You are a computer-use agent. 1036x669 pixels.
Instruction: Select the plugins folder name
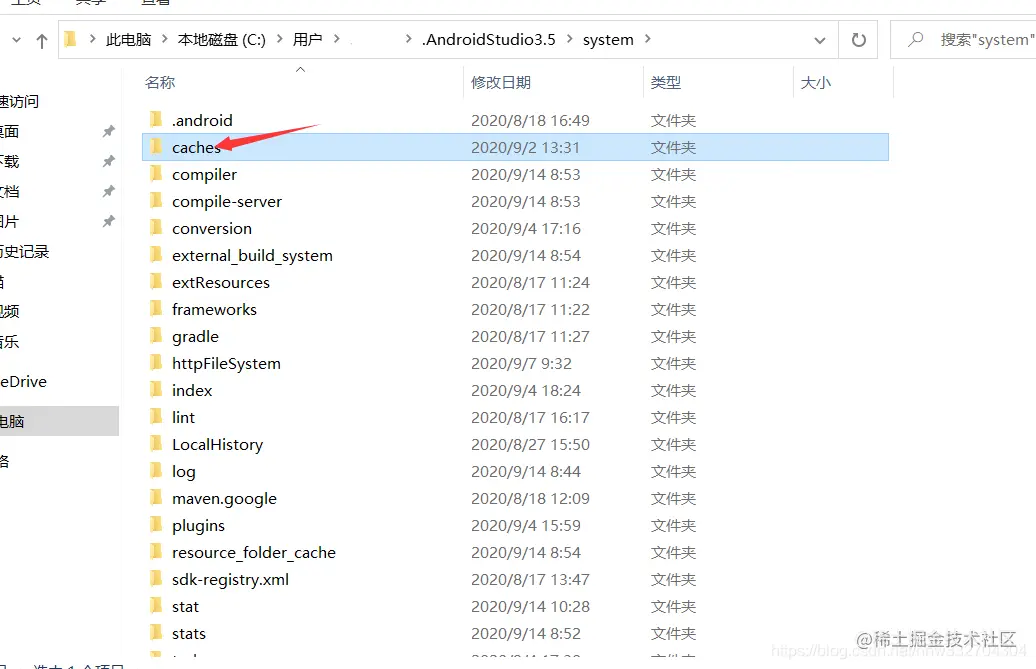(x=198, y=526)
